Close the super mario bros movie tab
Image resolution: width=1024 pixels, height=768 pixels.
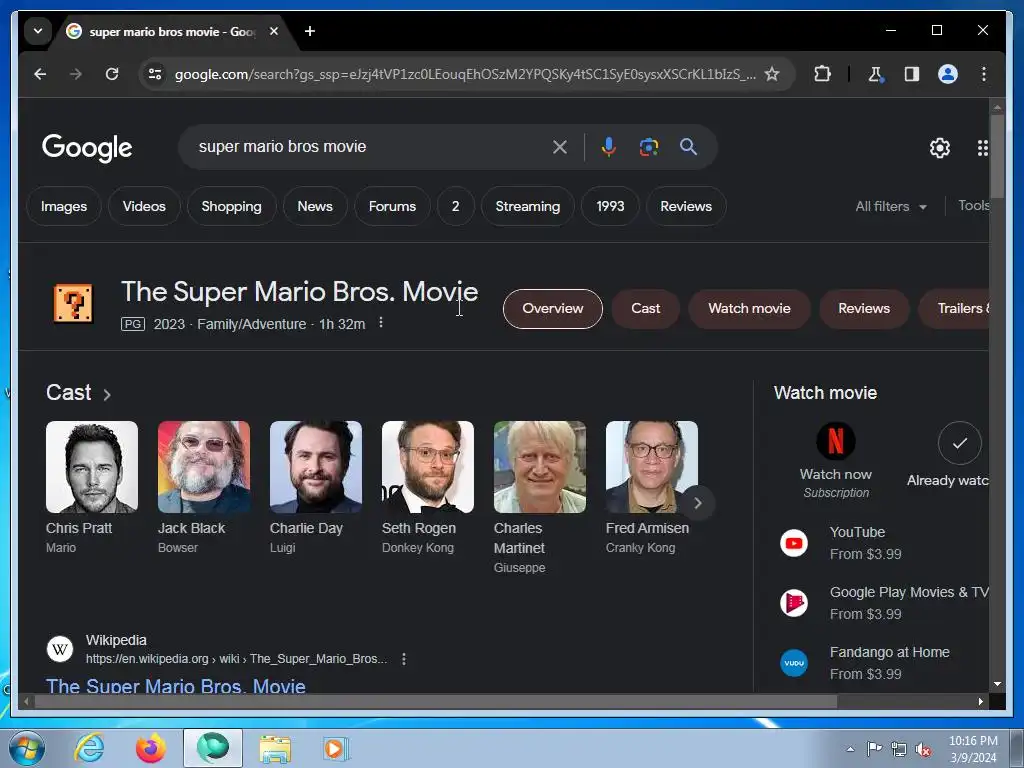click(274, 31)
